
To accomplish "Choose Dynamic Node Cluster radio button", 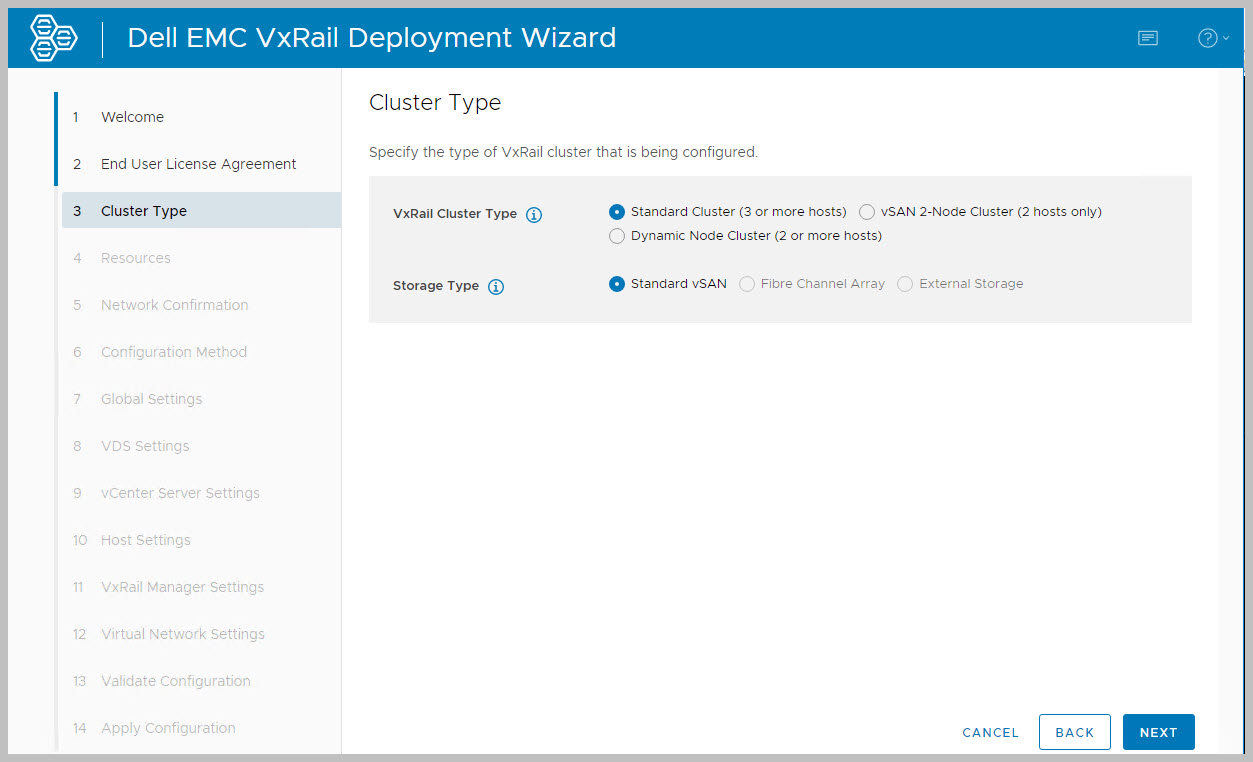I will [617, 236].
